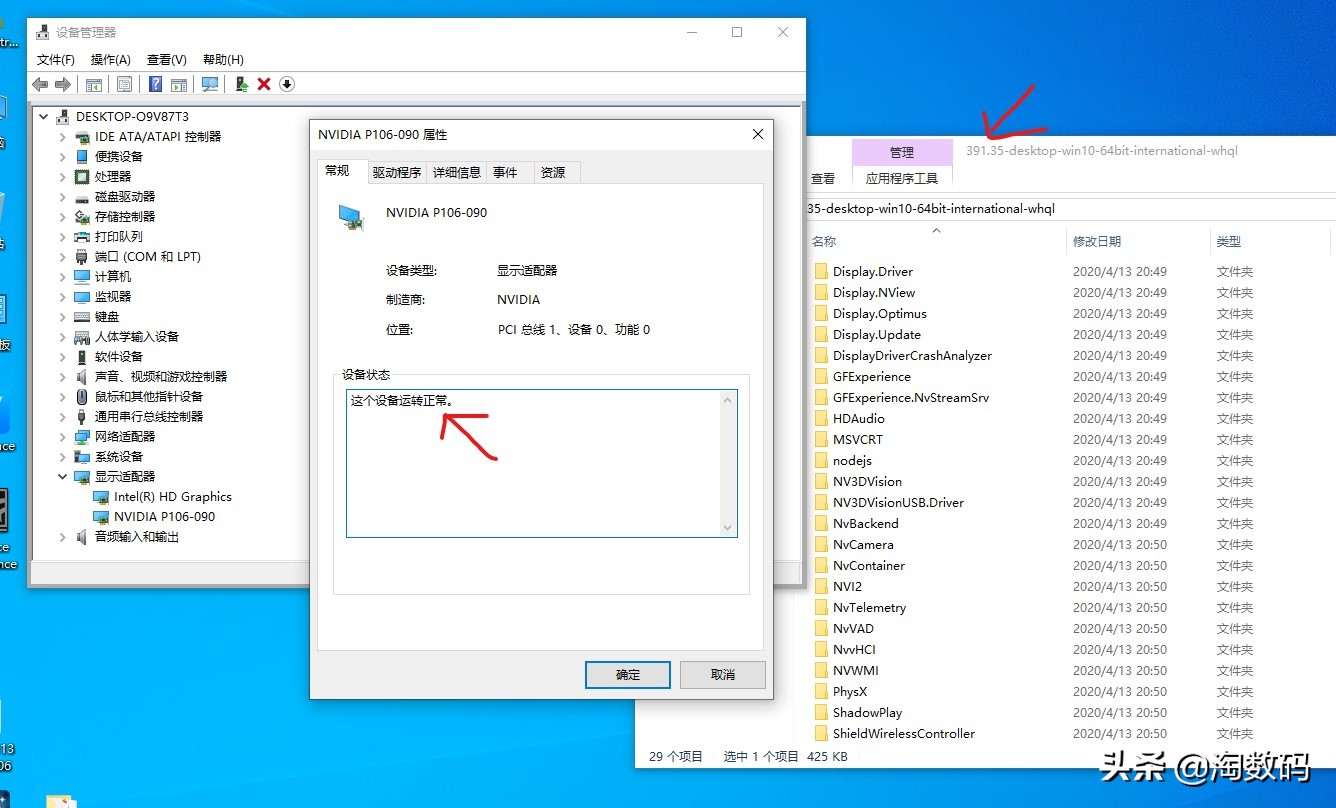Click the show/hide console tree toolbar icon
1336x808 pixels.
point(94,84)
